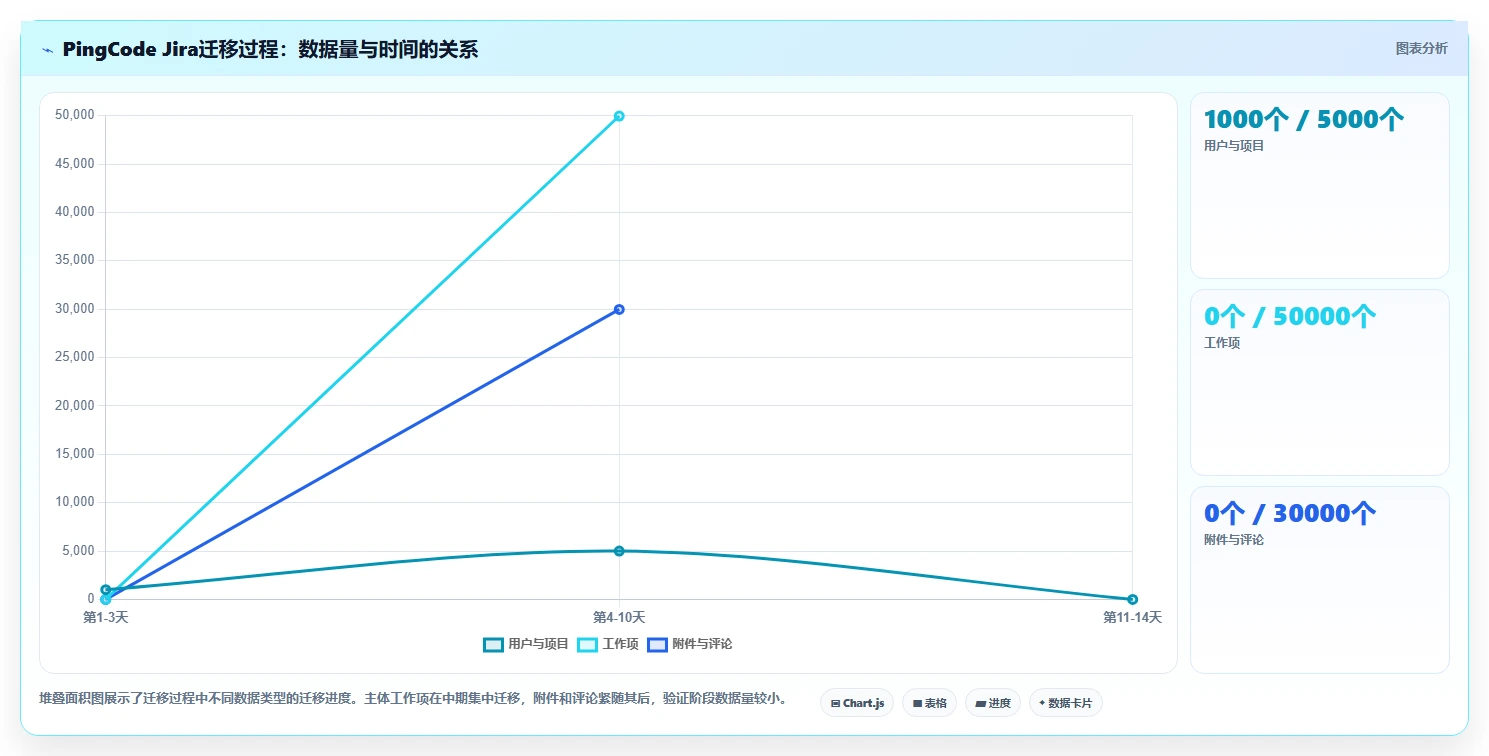Click the 10,000 y-axis label
This screenshot has height=756, width=1489.
click(x=75, y=502)
